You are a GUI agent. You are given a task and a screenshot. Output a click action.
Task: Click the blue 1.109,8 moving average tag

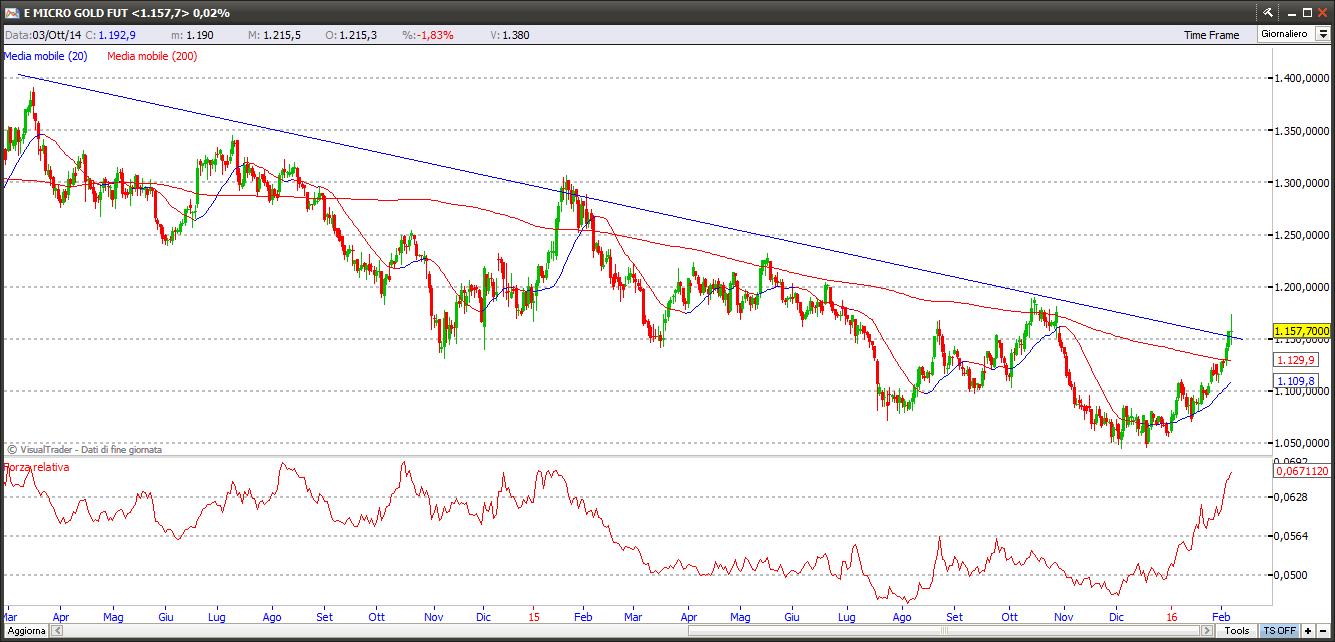pyautogui.click(x=1295, y=381)
